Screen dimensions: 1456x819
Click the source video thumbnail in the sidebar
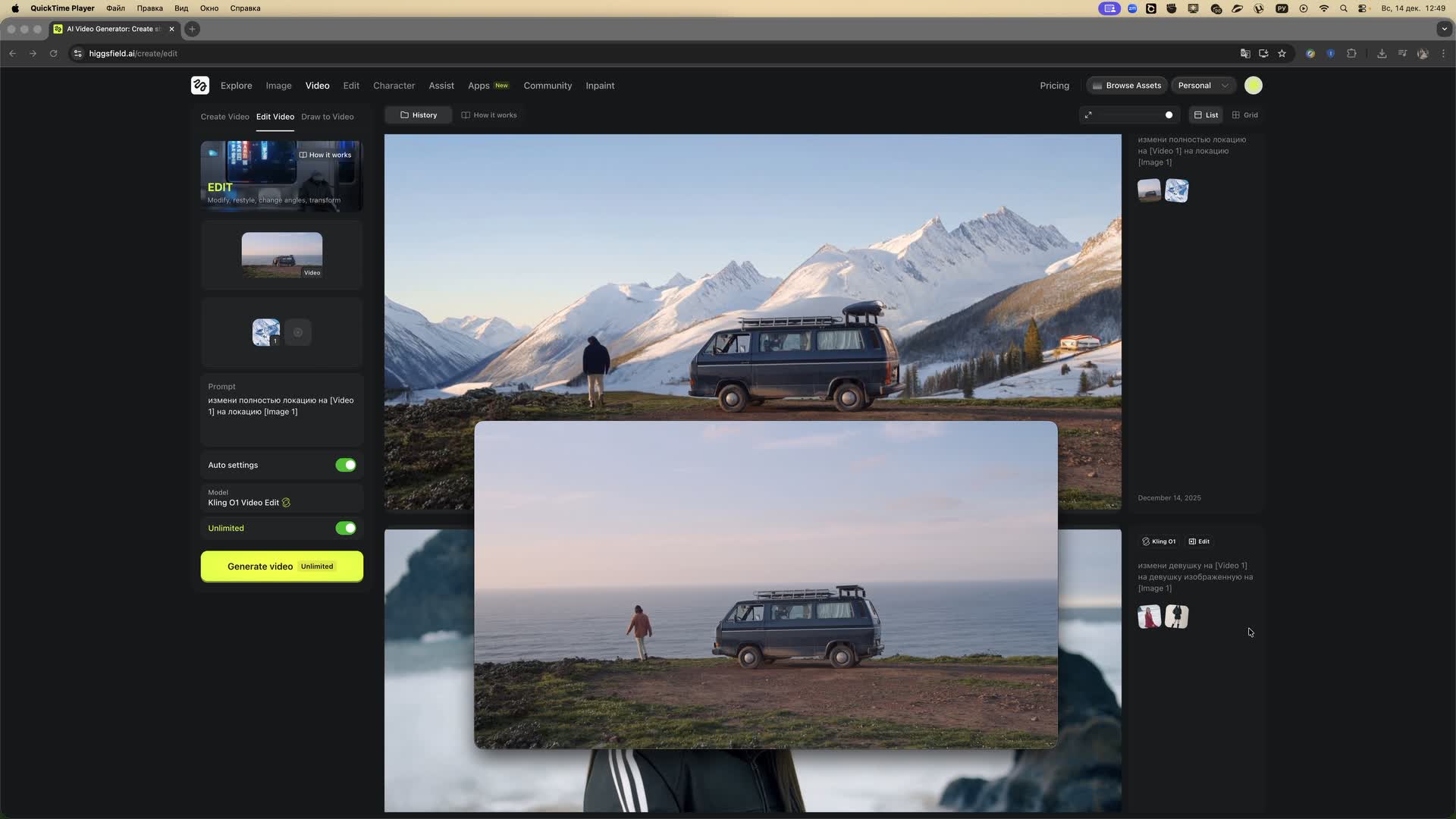[x=282, y=255]
